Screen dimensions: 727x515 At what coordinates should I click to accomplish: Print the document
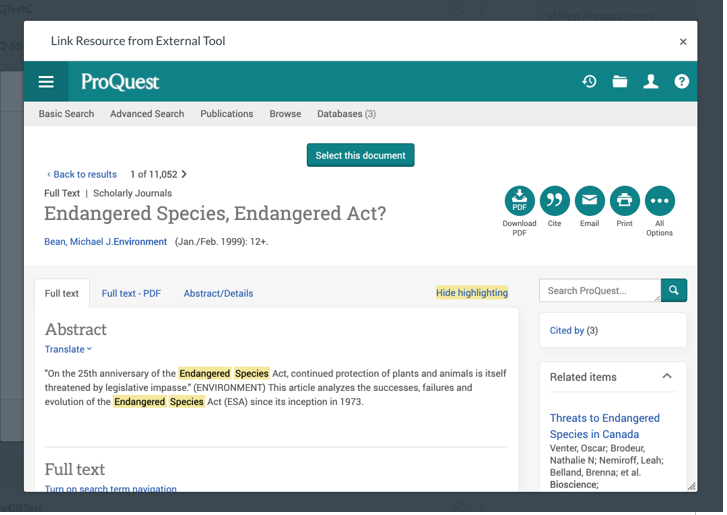pyautogui.click(x=624, y=201)
